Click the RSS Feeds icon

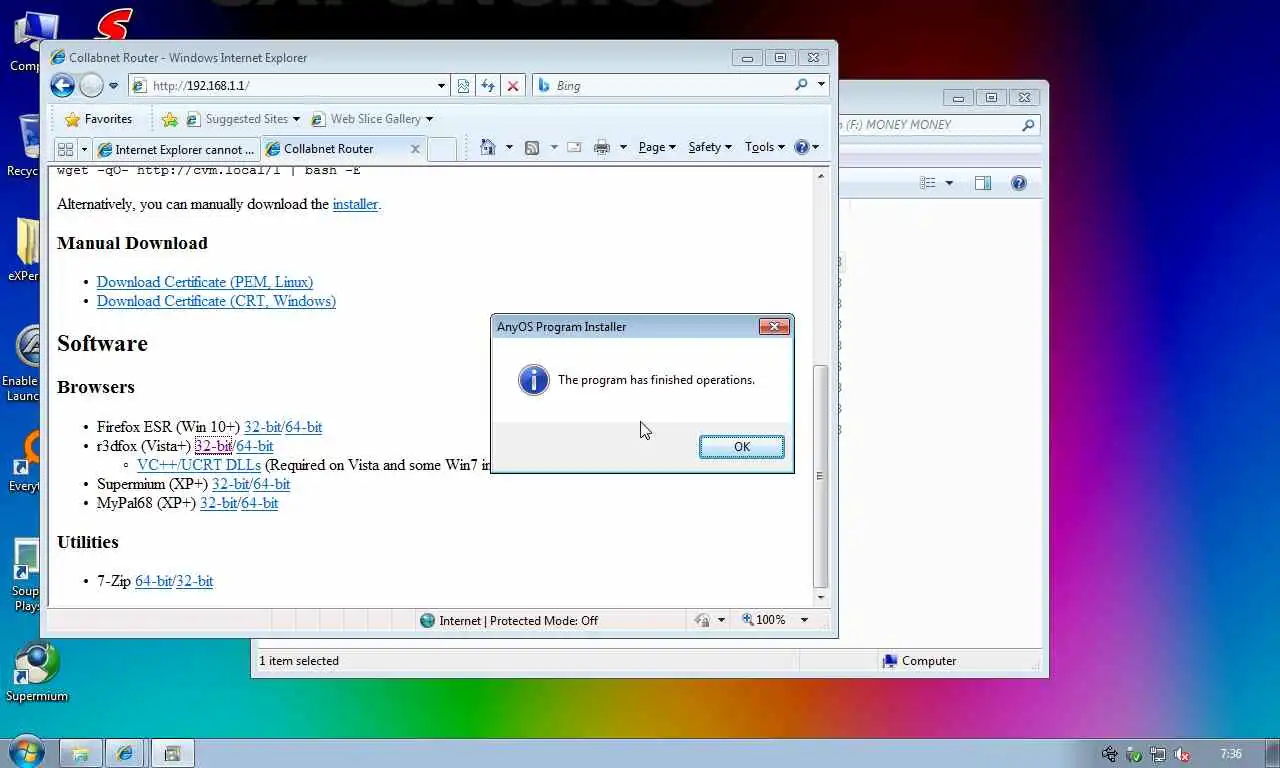pyautogui.click(x=532, y=147)
